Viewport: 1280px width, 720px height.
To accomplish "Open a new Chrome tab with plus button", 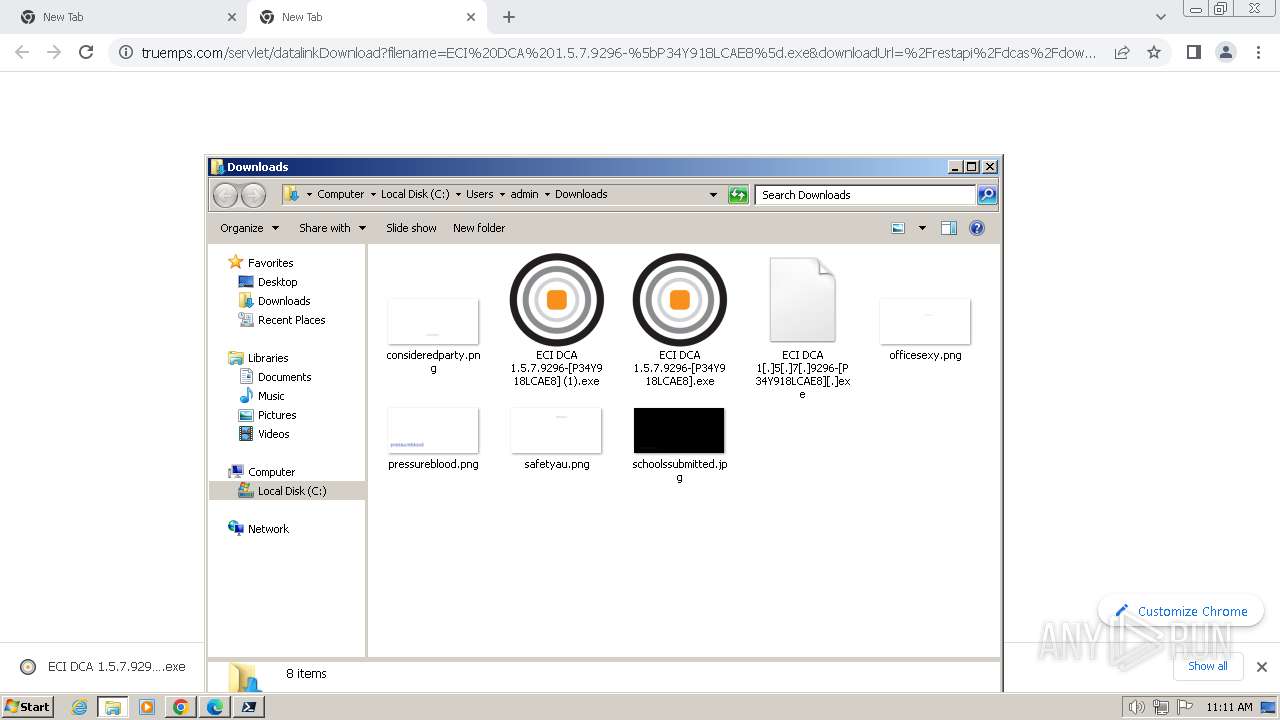I will coord(509,17).
